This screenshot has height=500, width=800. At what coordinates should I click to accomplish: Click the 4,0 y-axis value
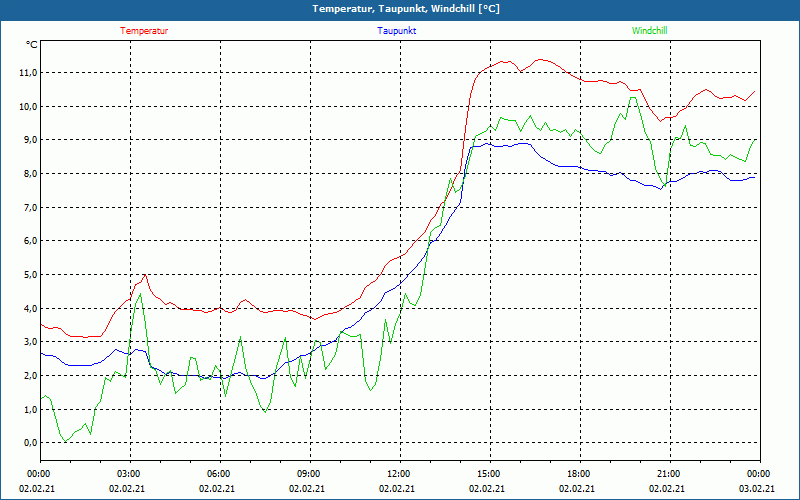[x=31, y=308]
